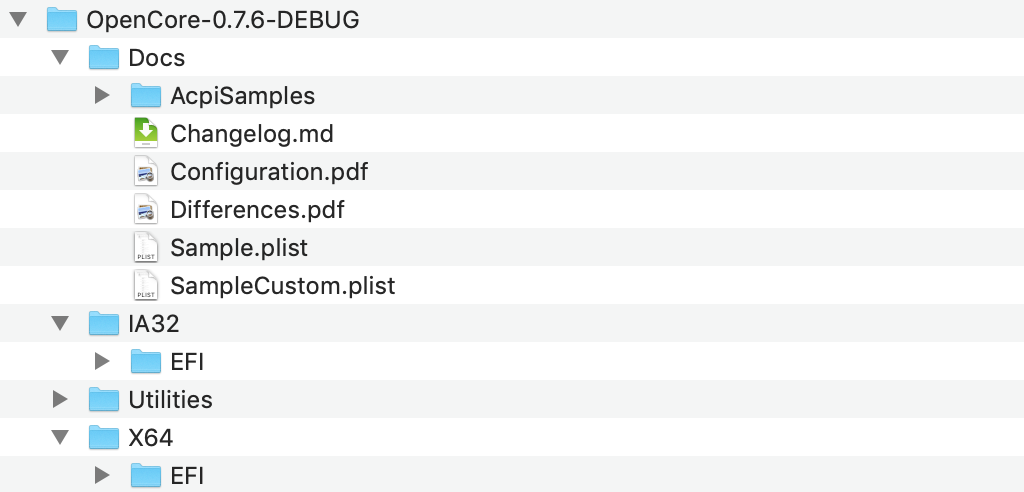This screenshot has width=1024, height=492.
Task: Select the Changelog.md file name
Action: pos(252,134)
